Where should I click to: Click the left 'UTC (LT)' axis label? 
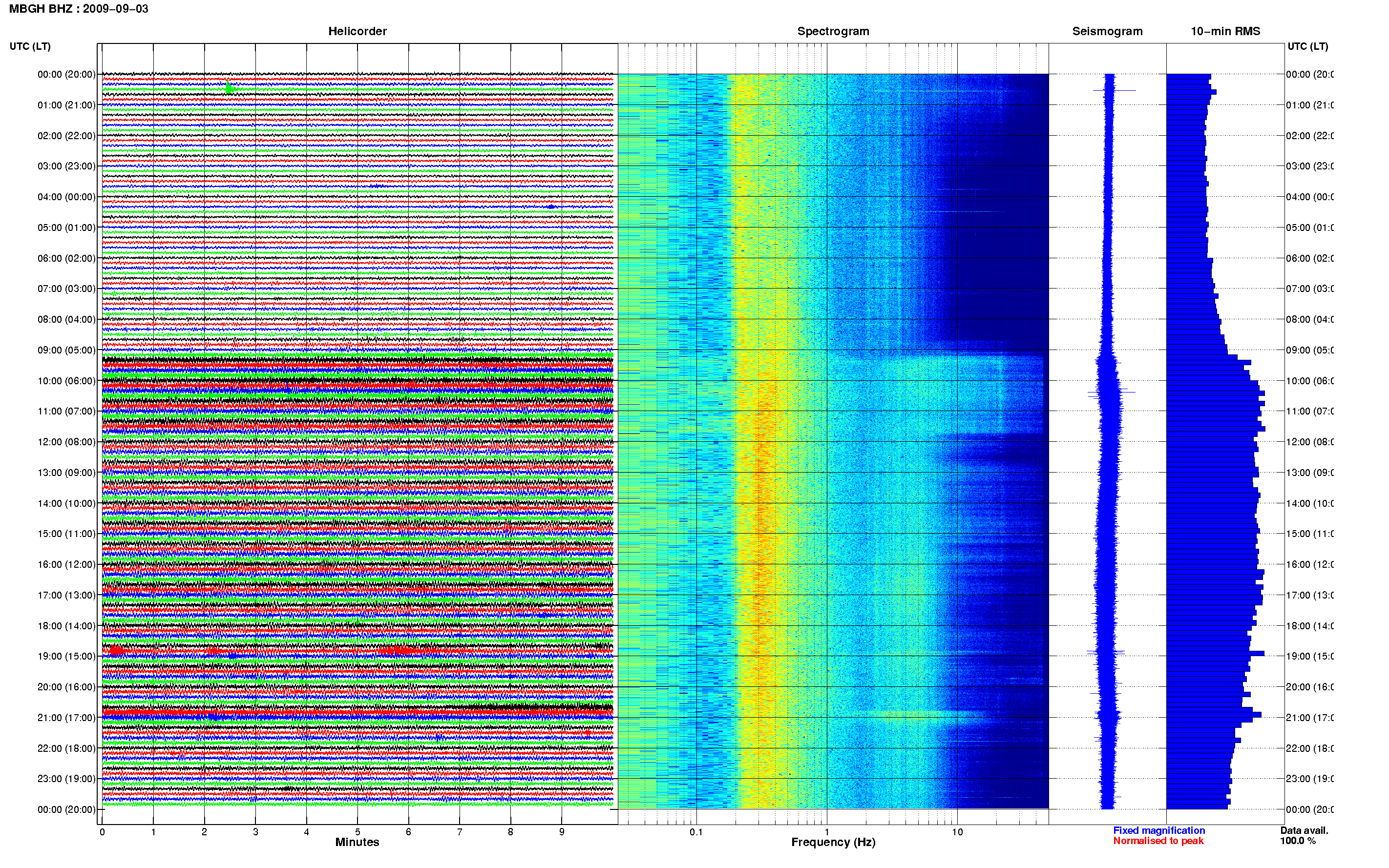(30, 46)
